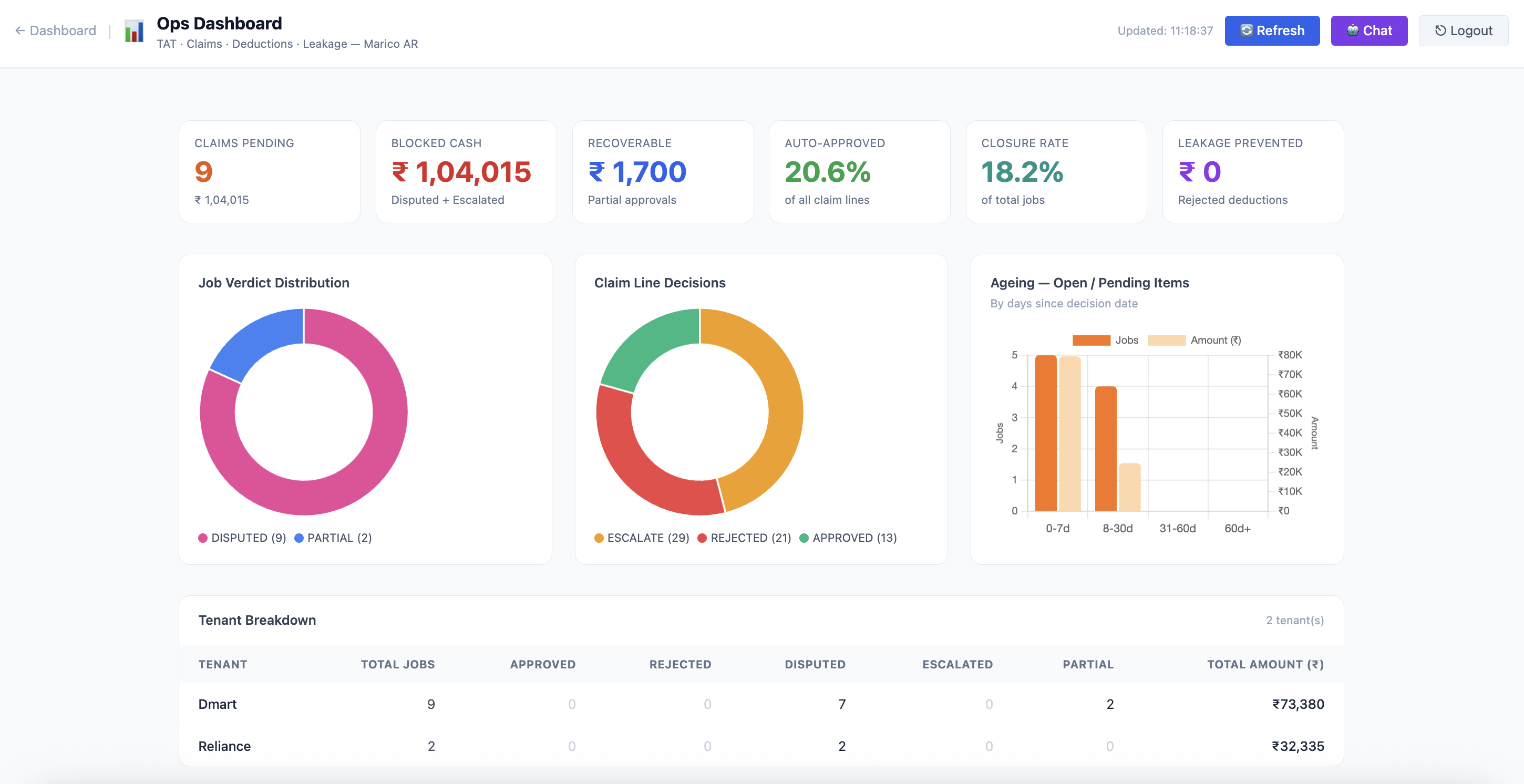Open the Blocked Cash ₹ 1,04,015 card

pyautogui.click(x=466, y=172)
